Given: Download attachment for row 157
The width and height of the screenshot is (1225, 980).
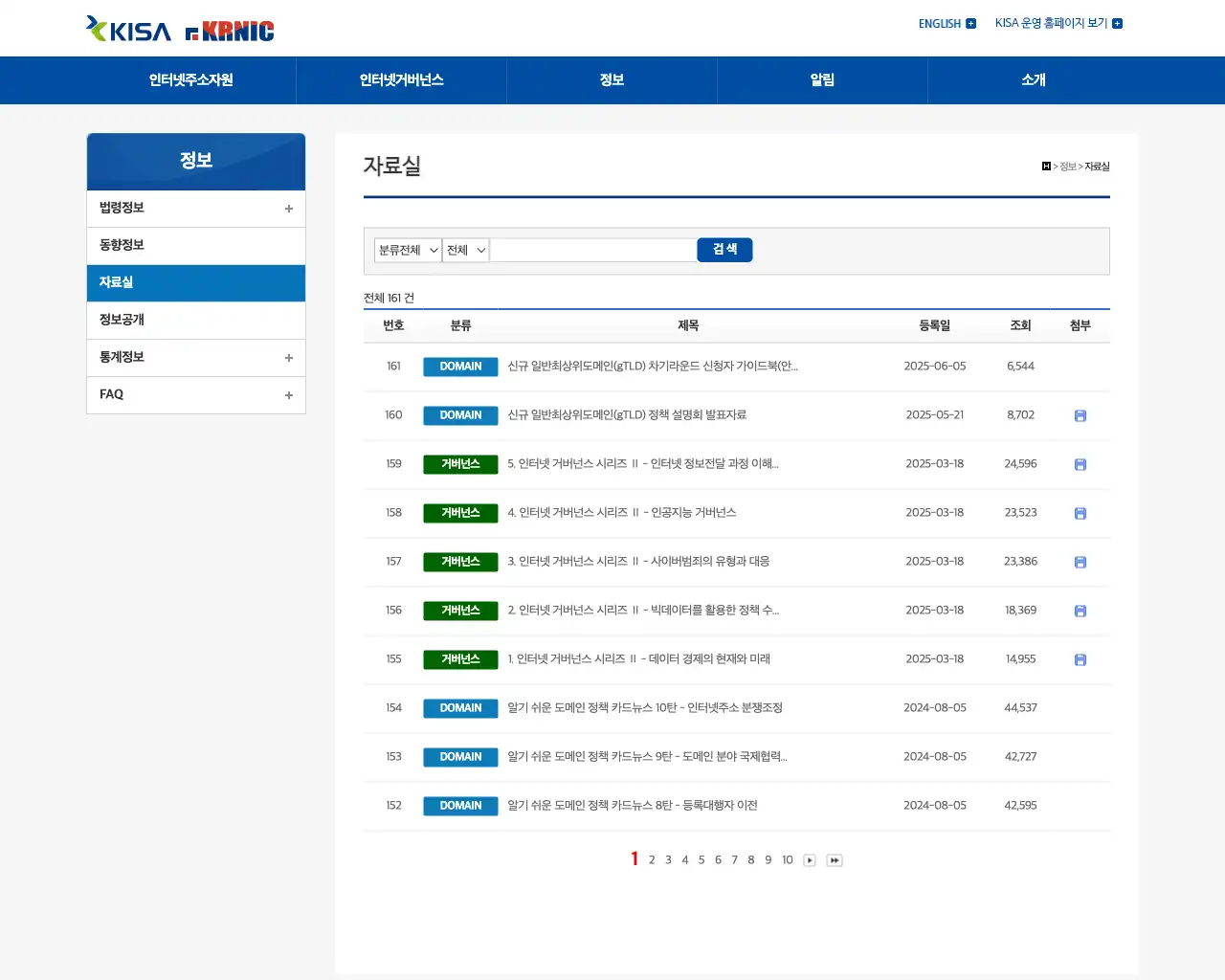Looking at the screenshot, I should 1080,562.
